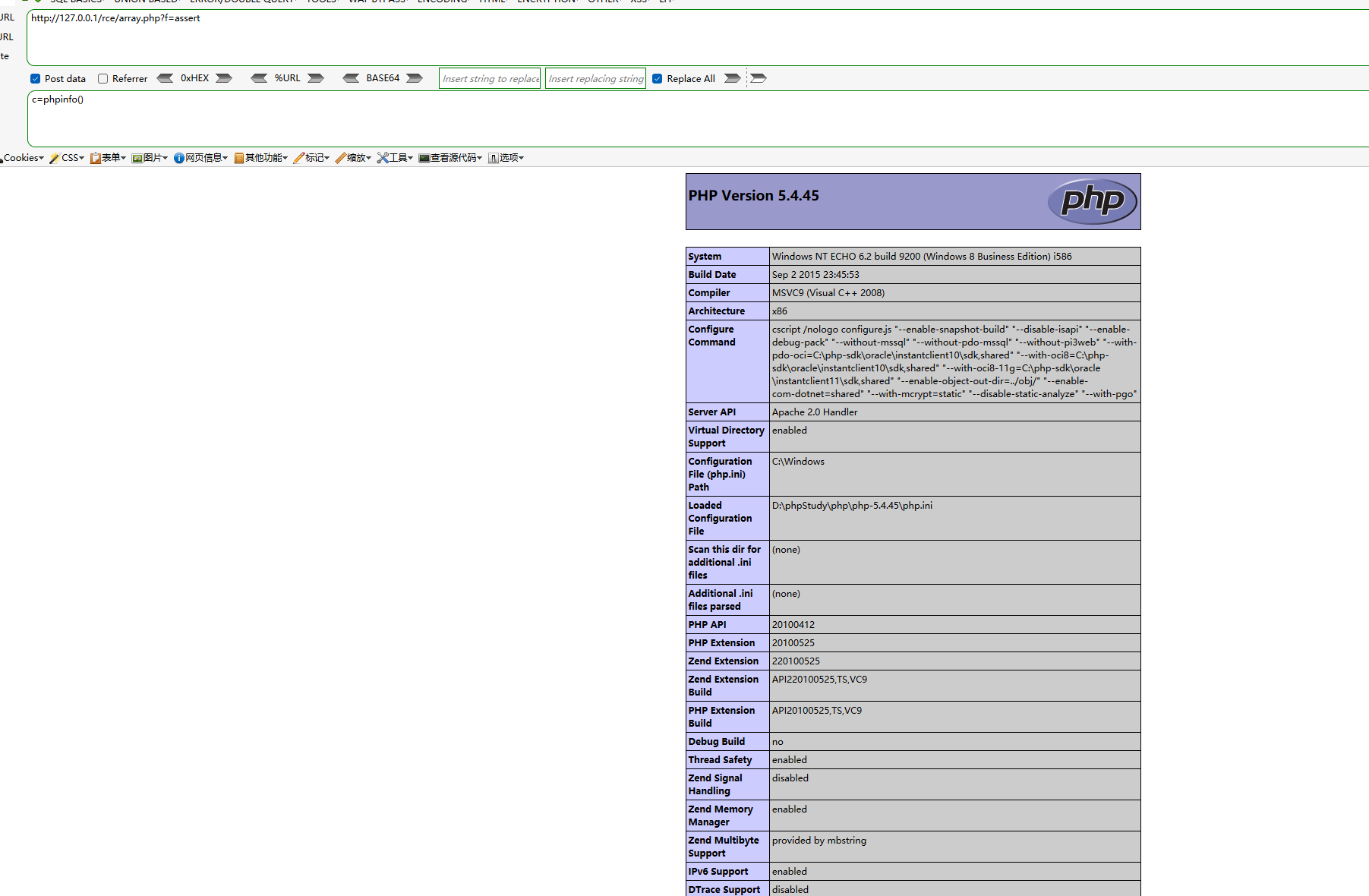Click the outlined arrow after the dashed divider
The image size is (1369, 896).
pyautogui.click(x=759, y=78)
